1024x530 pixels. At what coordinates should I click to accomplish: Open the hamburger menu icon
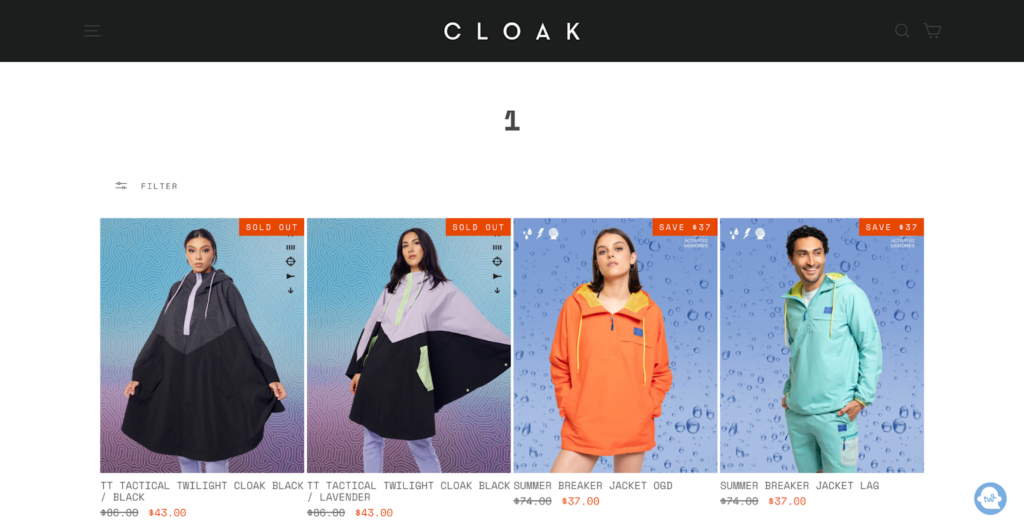pyautogui.click(x=92, y=31)
